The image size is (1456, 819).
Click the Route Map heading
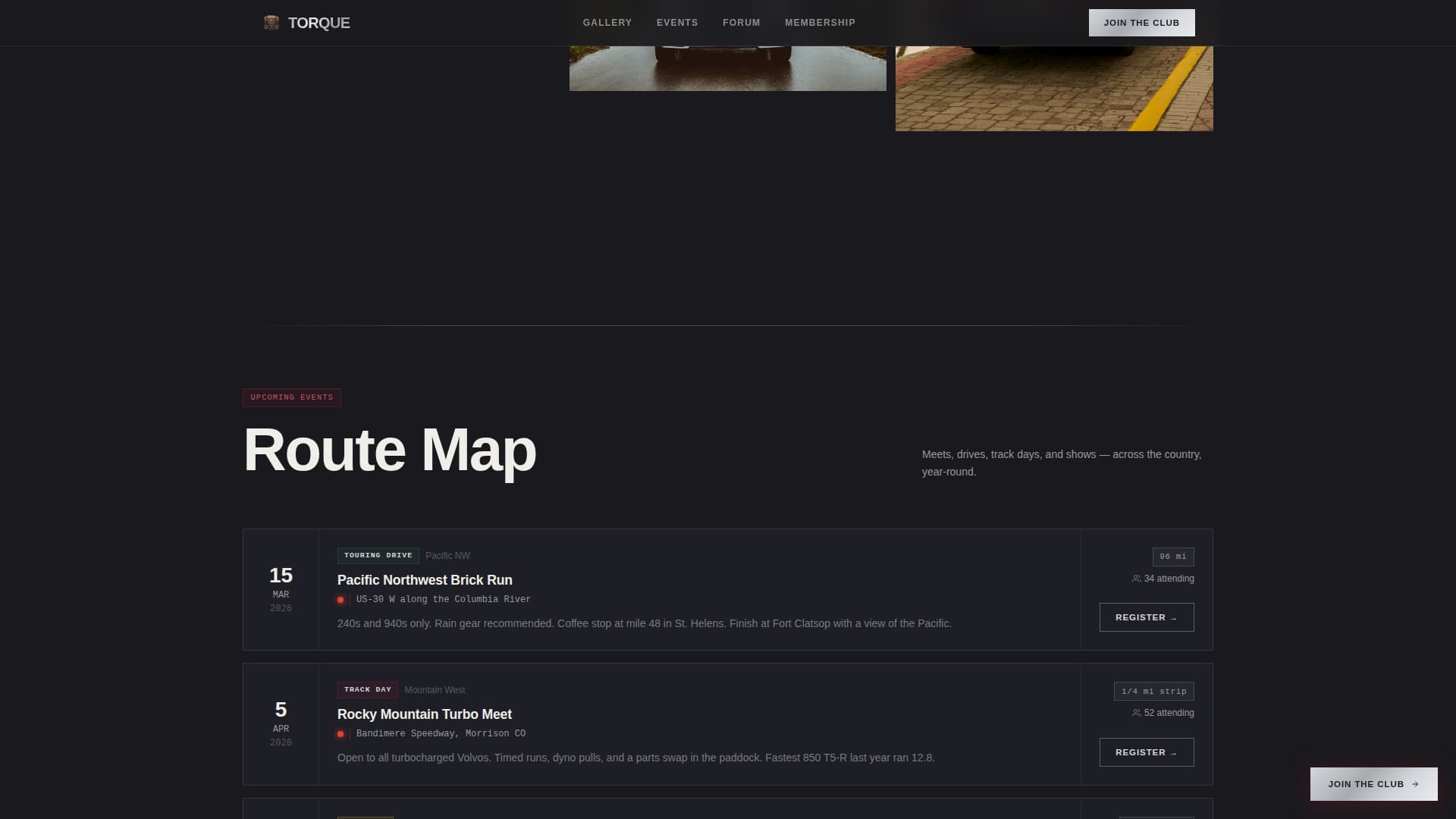(x=390, y=450)
